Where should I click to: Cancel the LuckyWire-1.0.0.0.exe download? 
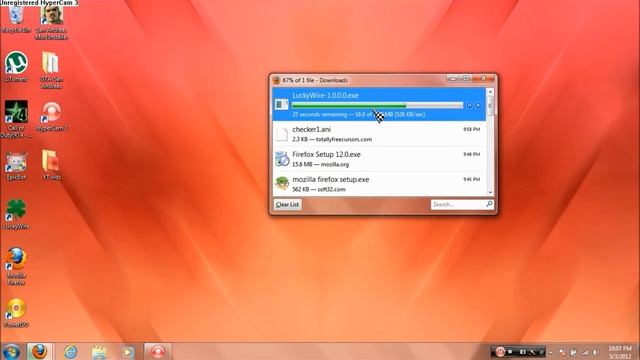click(x=478, y=105)
